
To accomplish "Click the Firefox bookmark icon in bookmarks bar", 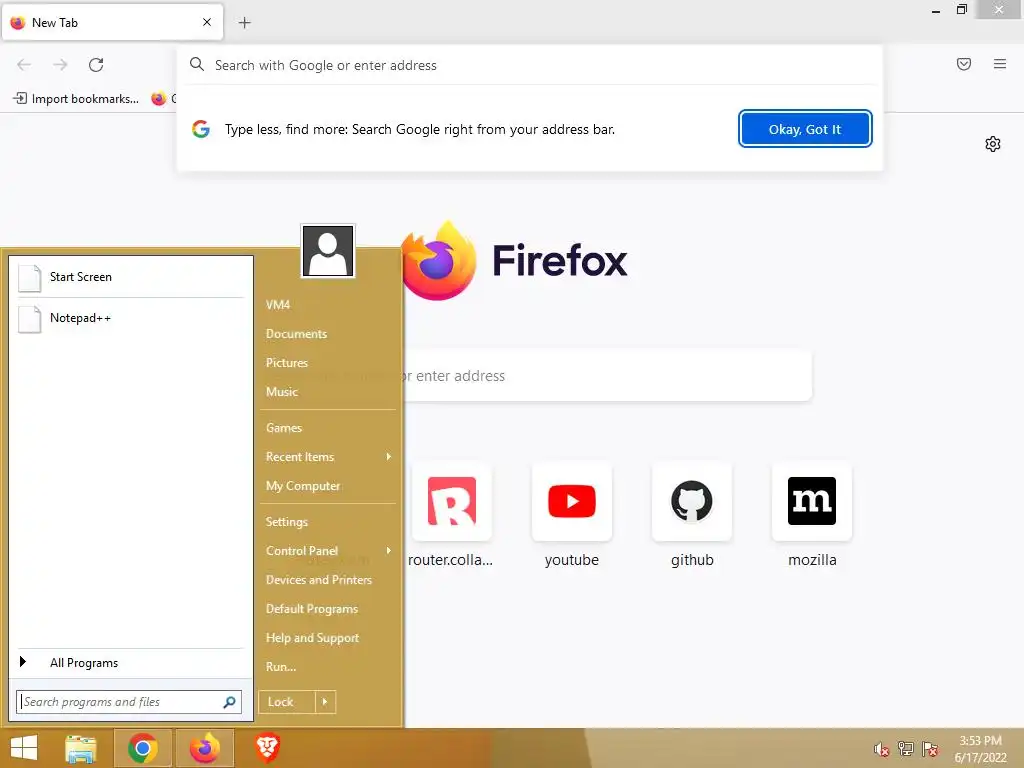I will (x=159, y=99).
